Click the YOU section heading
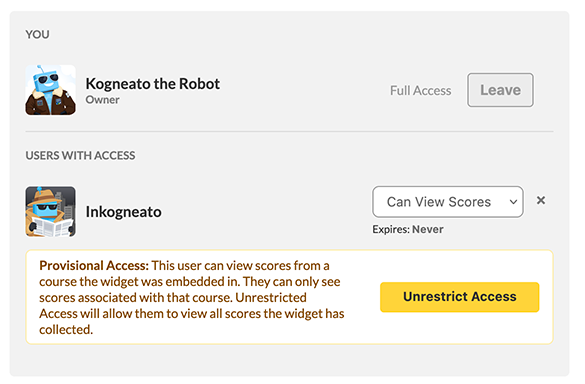This screenshot has width=585, height=384. pyautogui.click(x=37, y=34)
